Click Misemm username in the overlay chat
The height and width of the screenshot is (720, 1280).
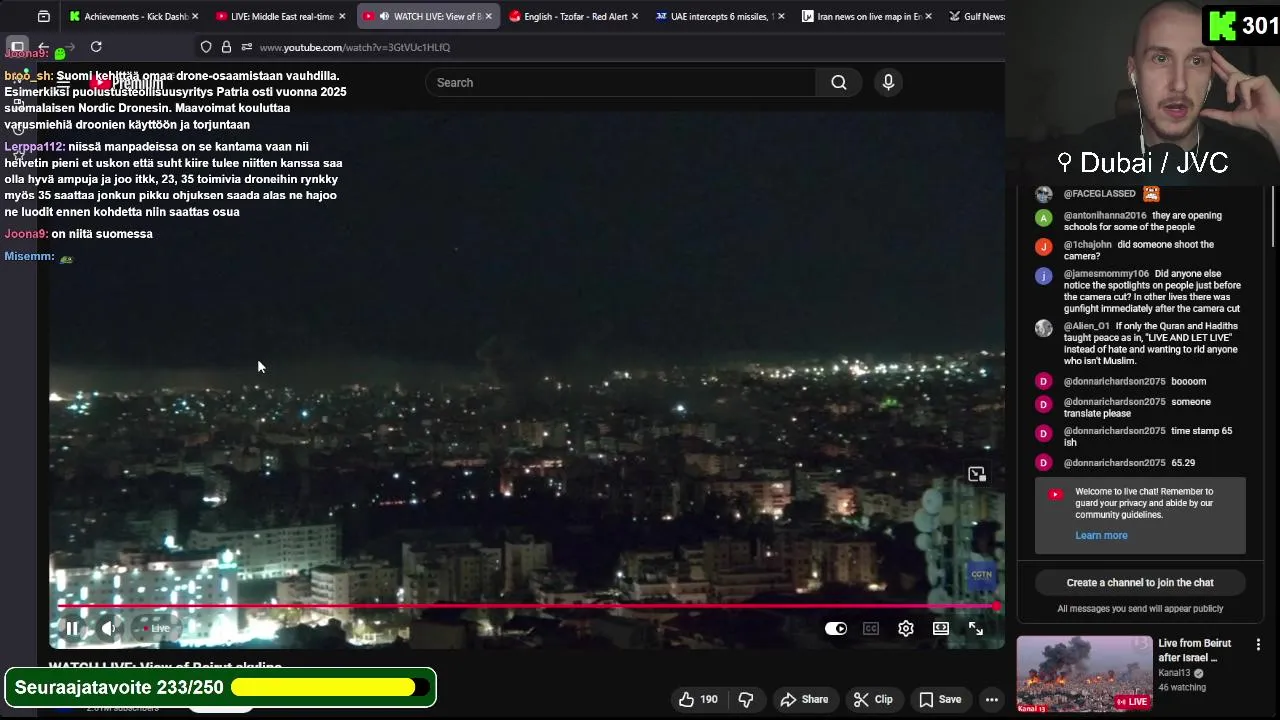(x=28, y=257)
